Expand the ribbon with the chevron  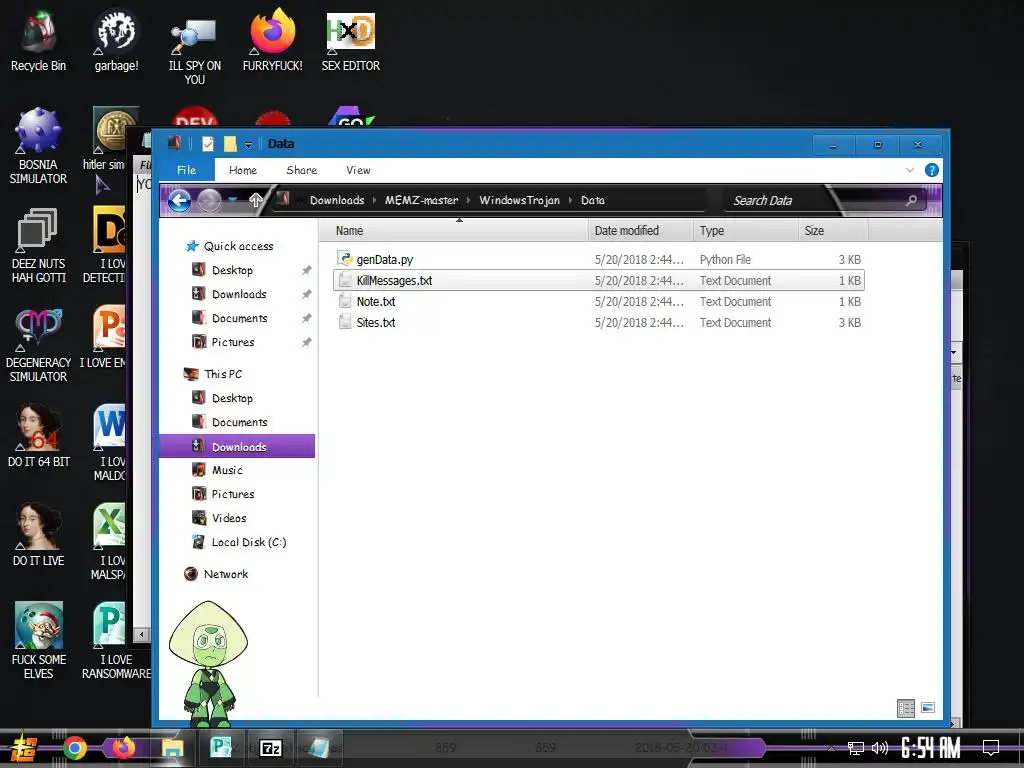910,170
